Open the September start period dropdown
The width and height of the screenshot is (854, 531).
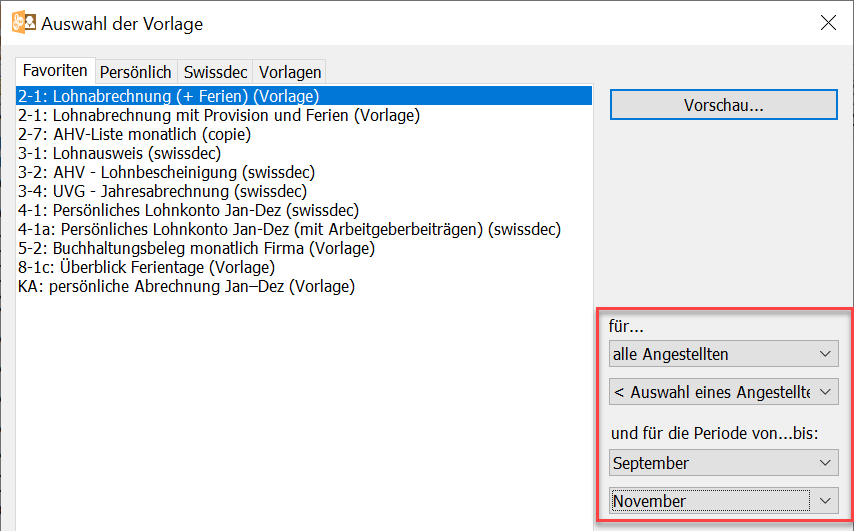[x=723, y=463]
